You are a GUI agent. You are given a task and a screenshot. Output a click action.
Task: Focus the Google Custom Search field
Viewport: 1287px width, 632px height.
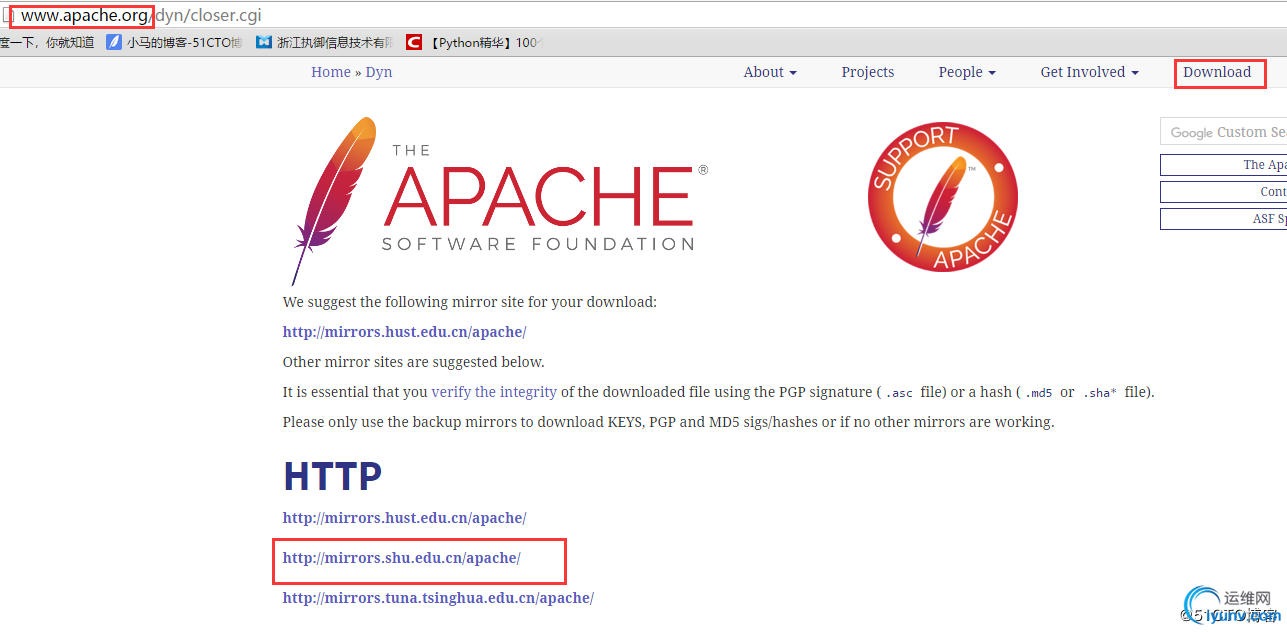coord(1223,132)
